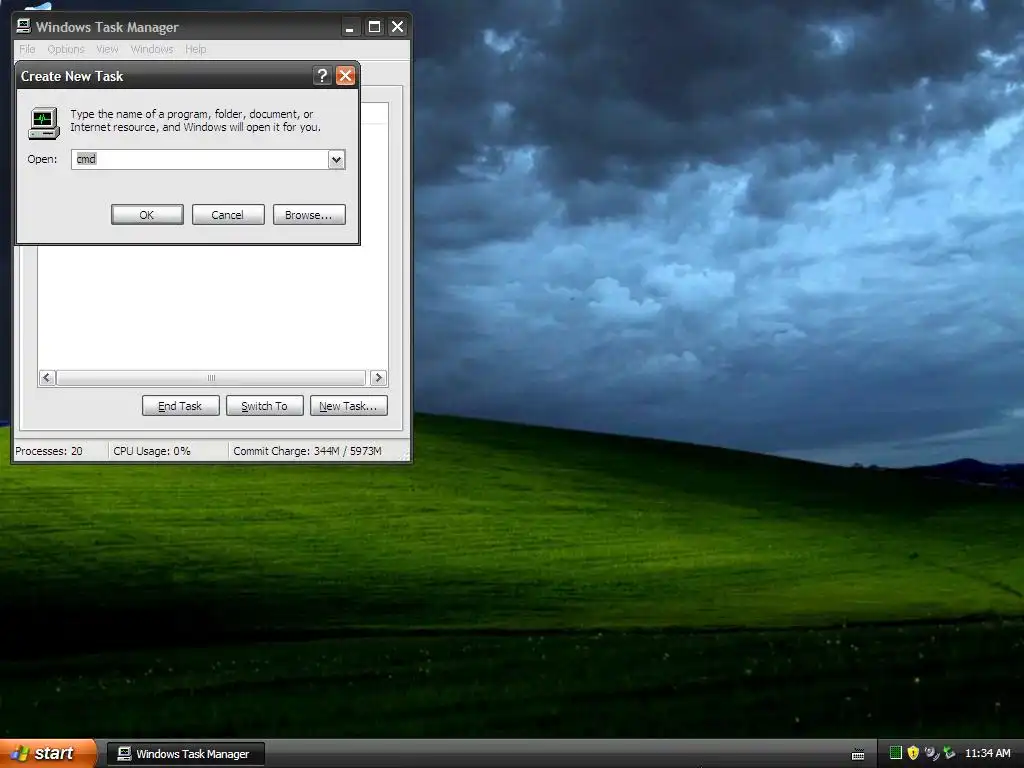Open the keyboard language bar icon
The width and height of the screenshot is (1024, 768).
(858, 754)
